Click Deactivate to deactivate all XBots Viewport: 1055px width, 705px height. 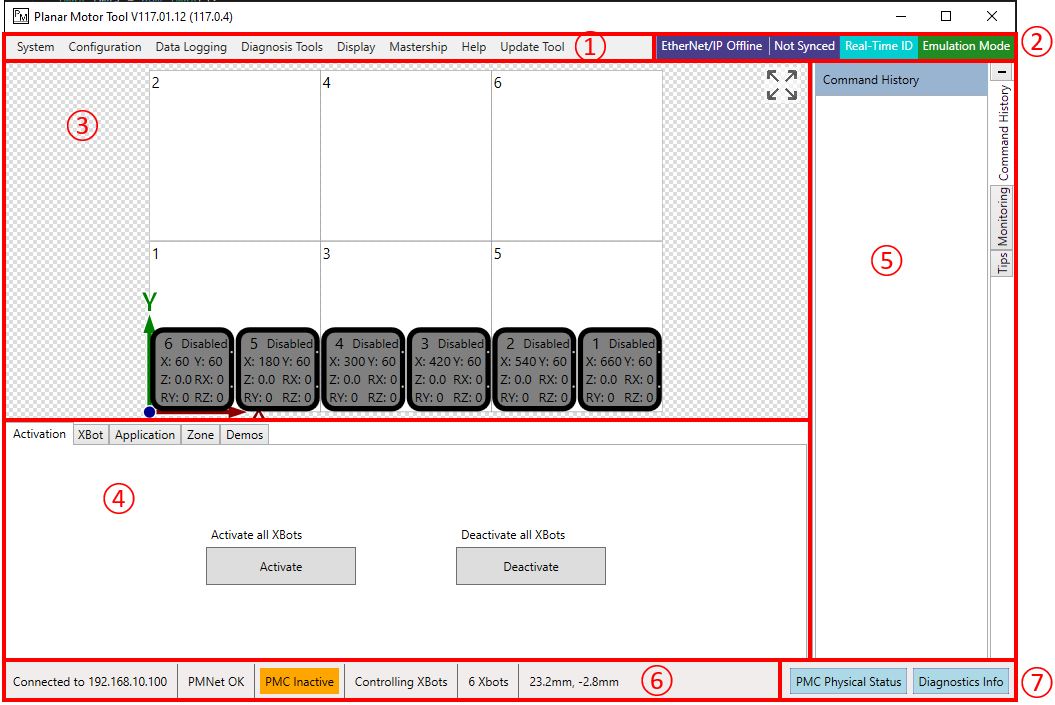click(x=530, y=566)
